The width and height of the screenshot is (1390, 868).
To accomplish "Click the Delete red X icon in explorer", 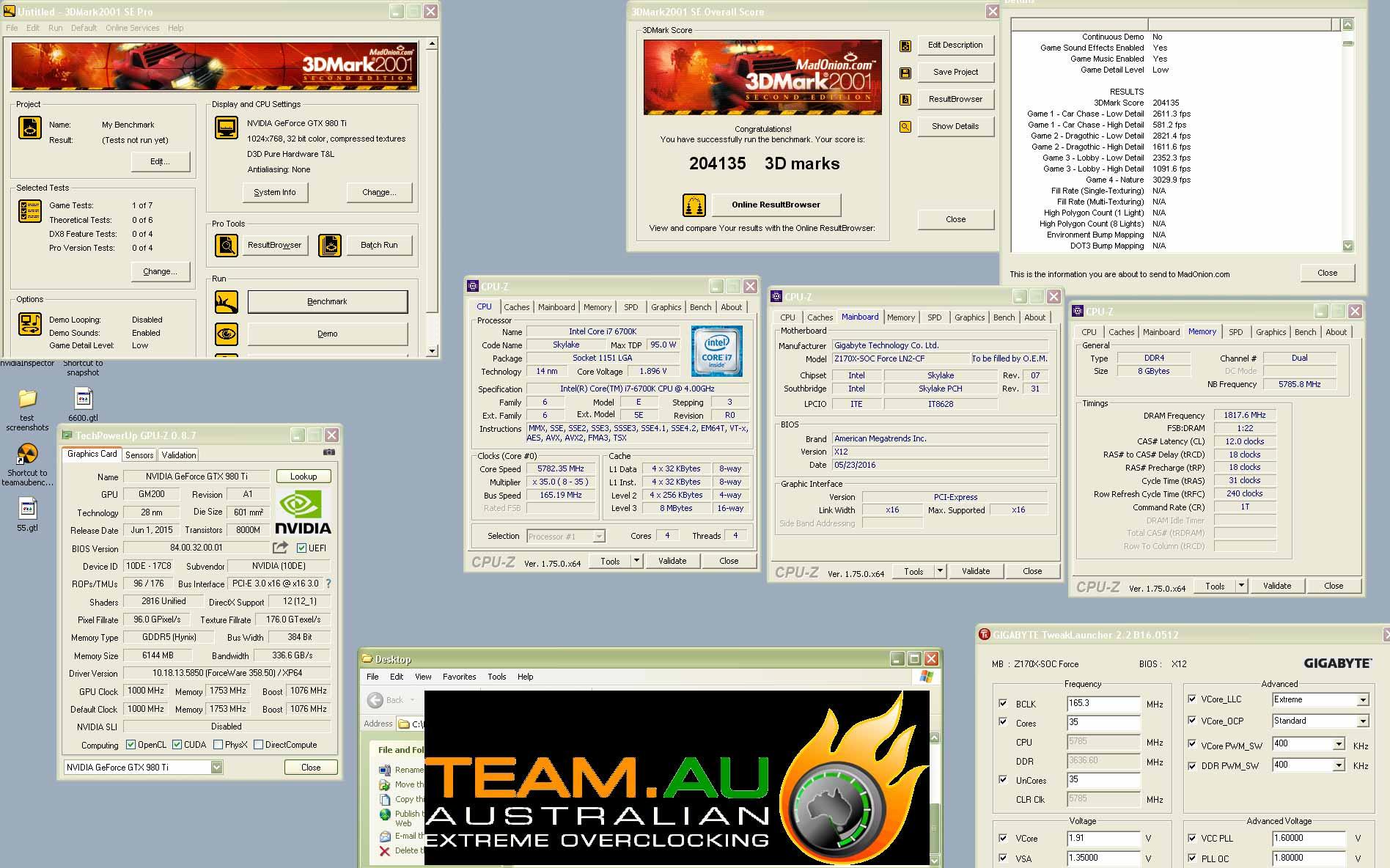I will pyautogui.click(x=385, y=850).
